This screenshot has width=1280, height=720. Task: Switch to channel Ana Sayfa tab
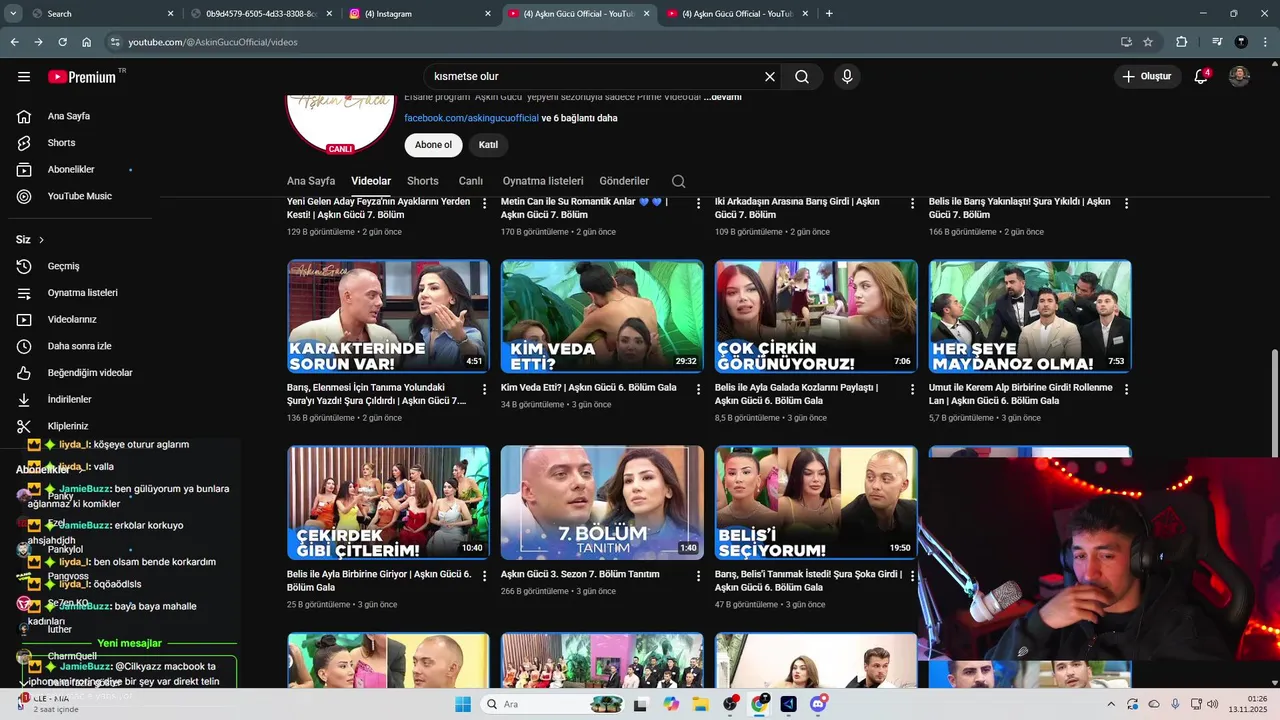[x=311, y=181]
